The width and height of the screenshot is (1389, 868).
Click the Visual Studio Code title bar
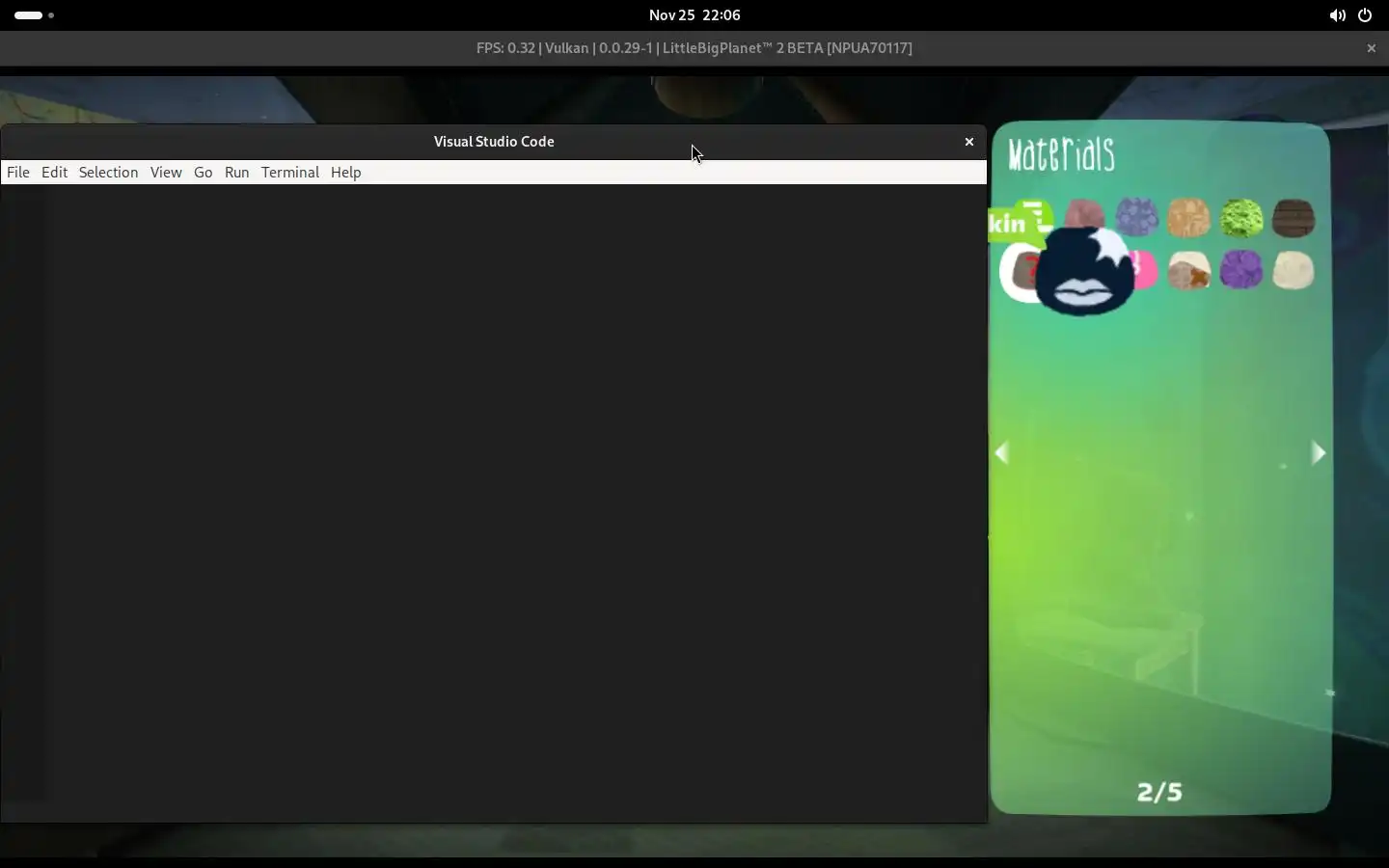[x=494, y=142]
